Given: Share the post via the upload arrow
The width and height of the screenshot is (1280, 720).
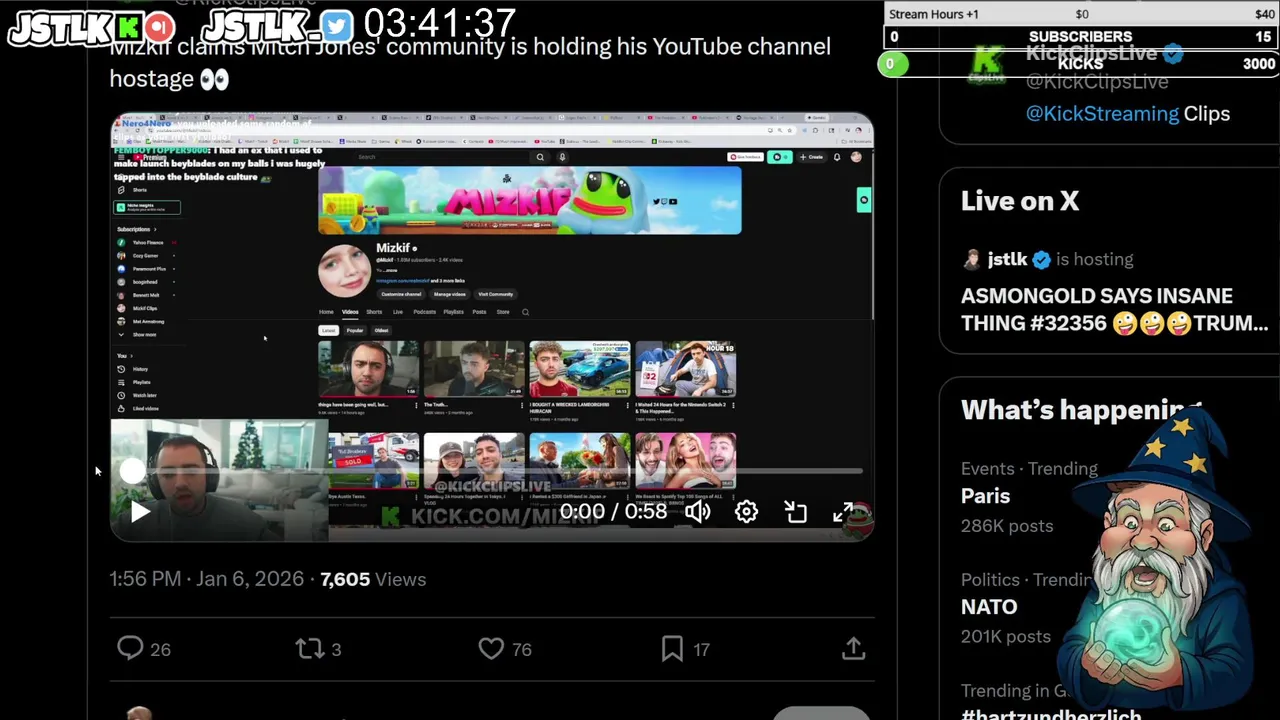Looking at the screenshot, I should pyautogui.click(x=853, y=649).
